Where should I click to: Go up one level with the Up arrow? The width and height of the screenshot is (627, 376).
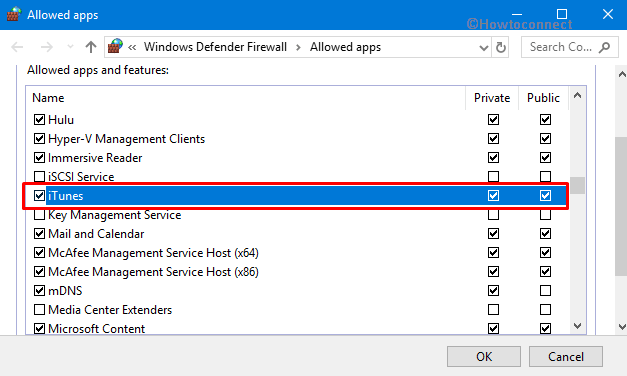pyautogui.click(x=91, y=47)
